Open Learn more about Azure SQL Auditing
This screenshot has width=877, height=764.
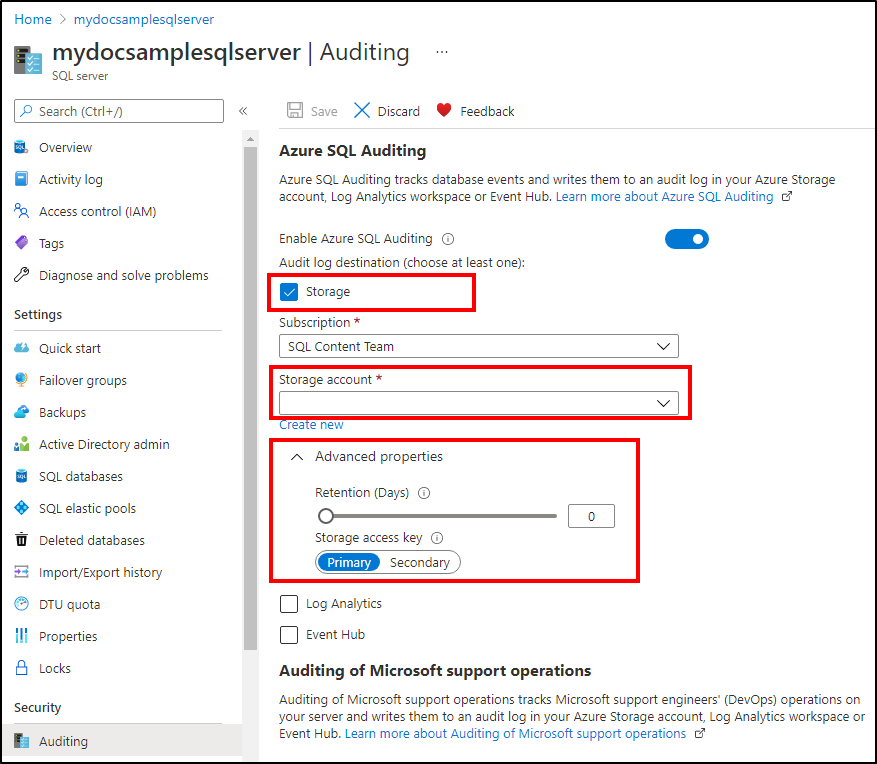[x=664, y=196]
